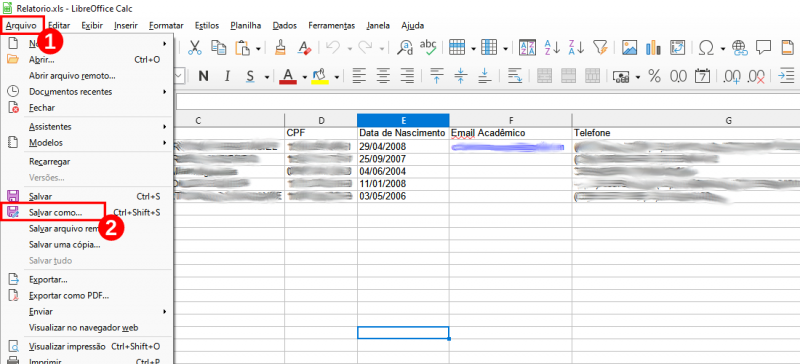
Task: Apply the red font color swatch
Action: click(x=288, y=77)
